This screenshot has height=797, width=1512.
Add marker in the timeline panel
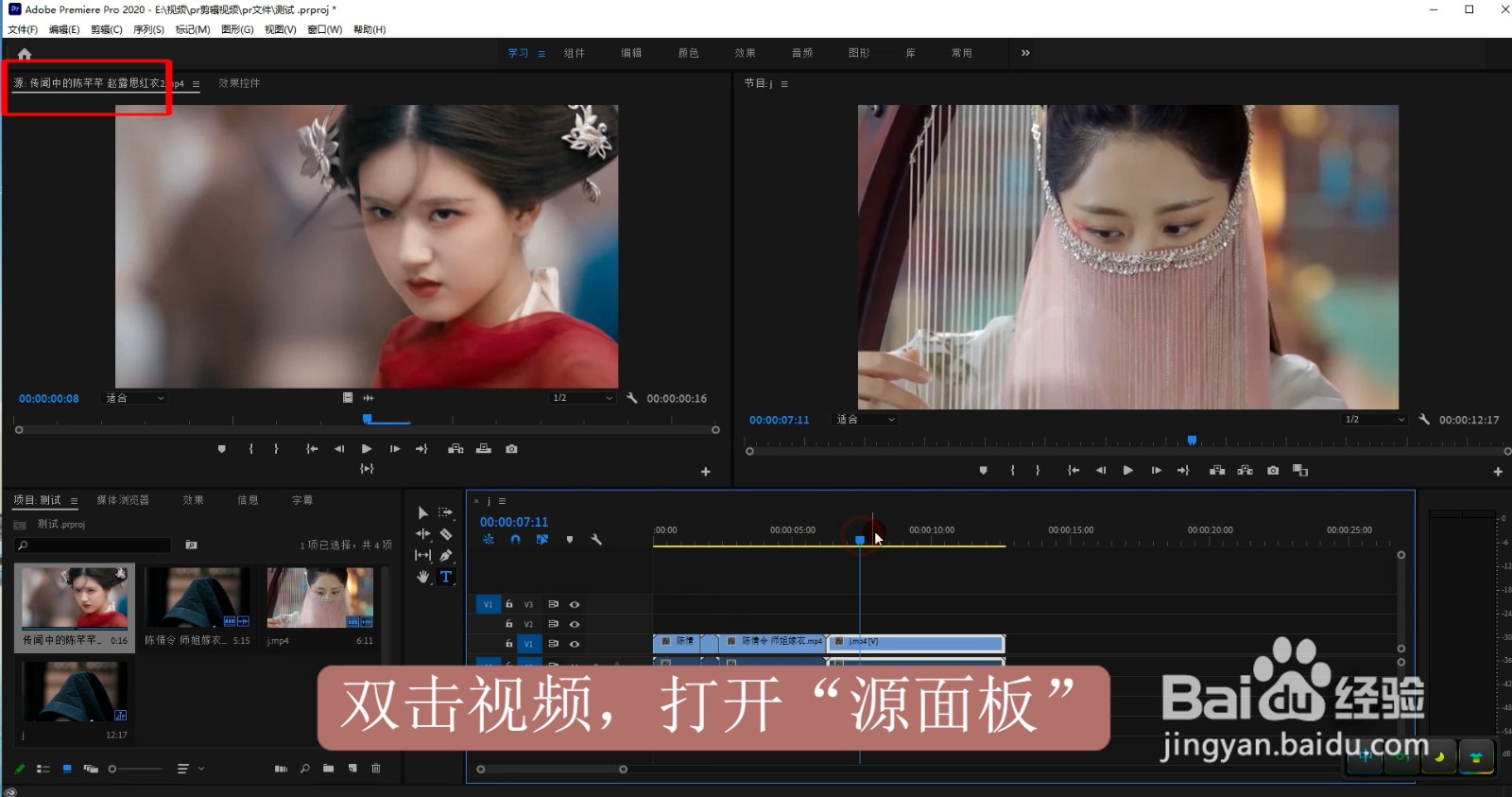point(570,540)
